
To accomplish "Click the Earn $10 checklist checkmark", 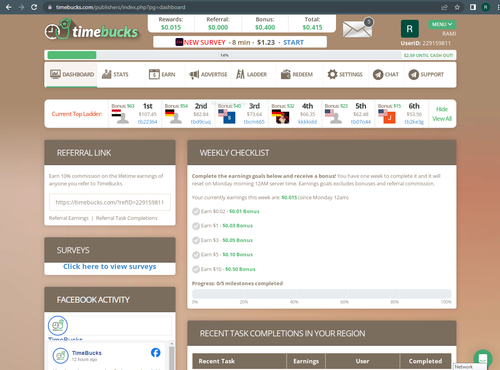I will [196, 269].
